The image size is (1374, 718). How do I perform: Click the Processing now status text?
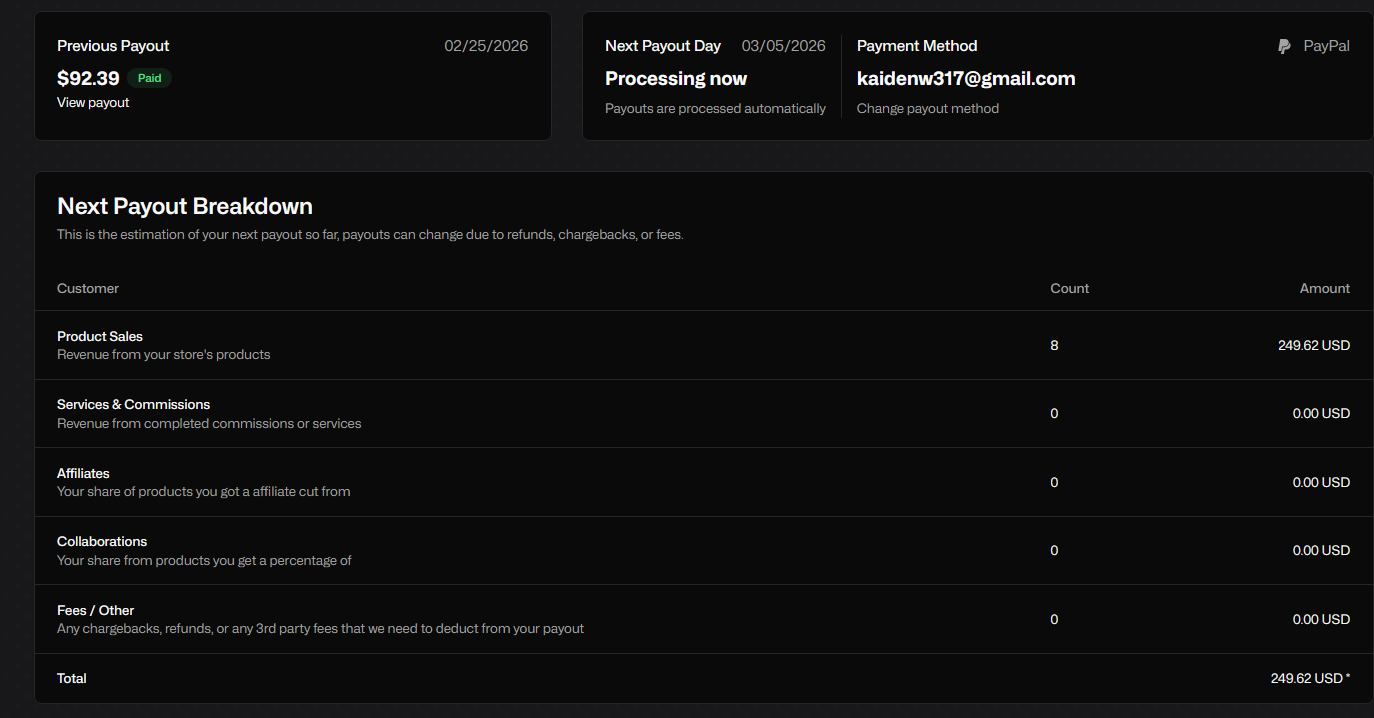click(676, 78)
